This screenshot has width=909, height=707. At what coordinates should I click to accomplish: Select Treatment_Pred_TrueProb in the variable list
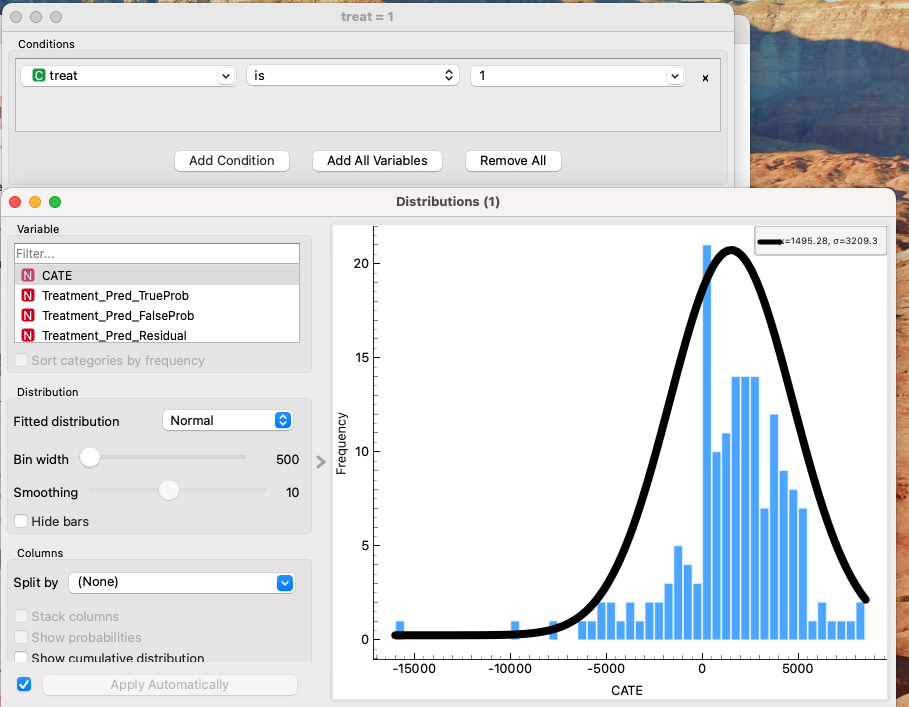click(115, 296)
